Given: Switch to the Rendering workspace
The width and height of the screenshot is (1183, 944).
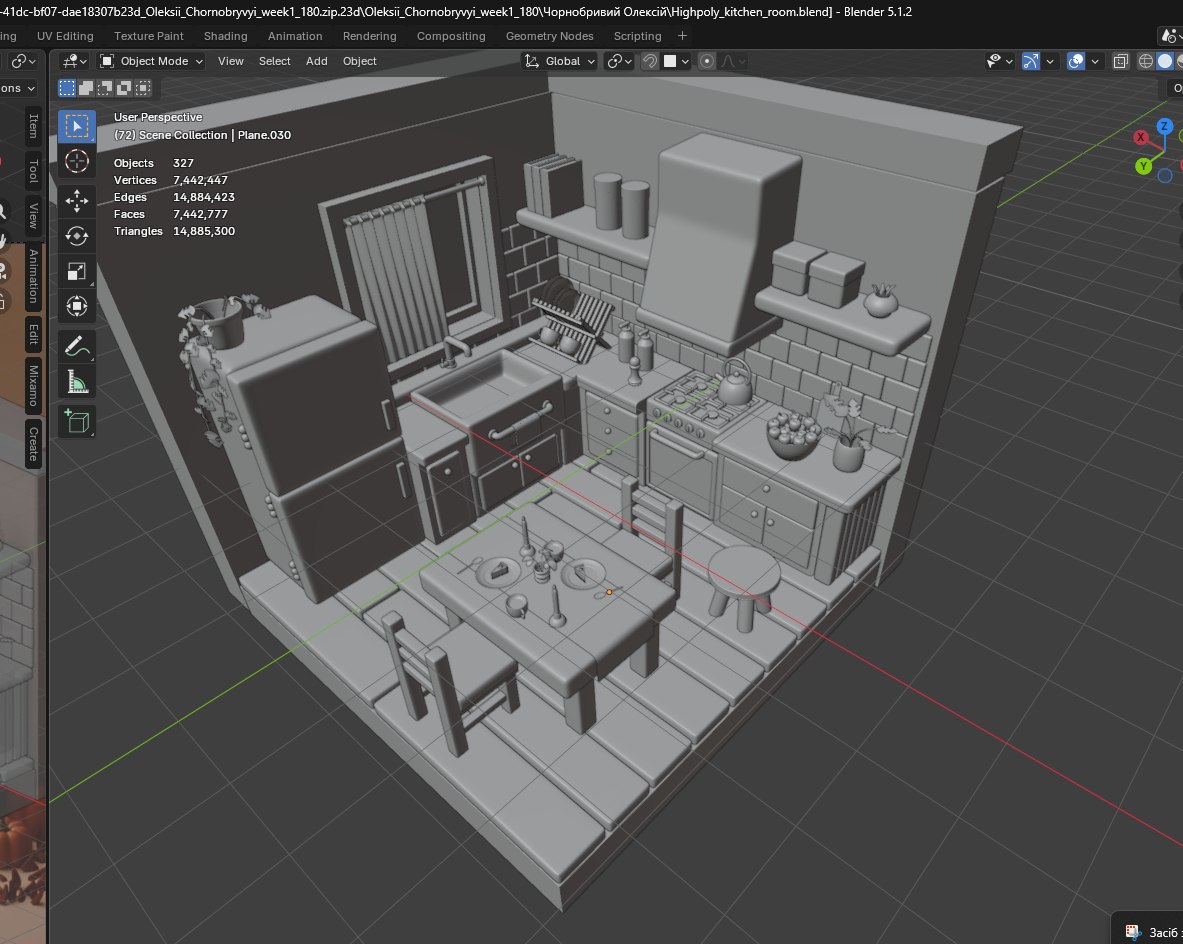Looking at the screenshot, I should pos(370,36).
